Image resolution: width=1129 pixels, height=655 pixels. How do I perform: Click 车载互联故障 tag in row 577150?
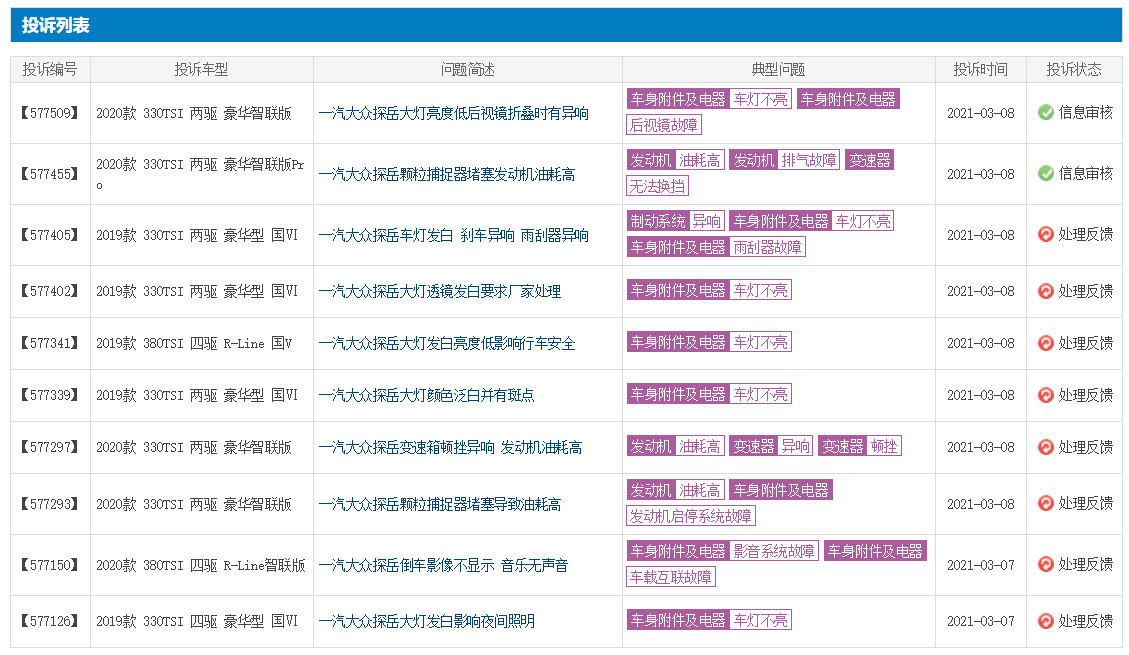pos(671,577)
